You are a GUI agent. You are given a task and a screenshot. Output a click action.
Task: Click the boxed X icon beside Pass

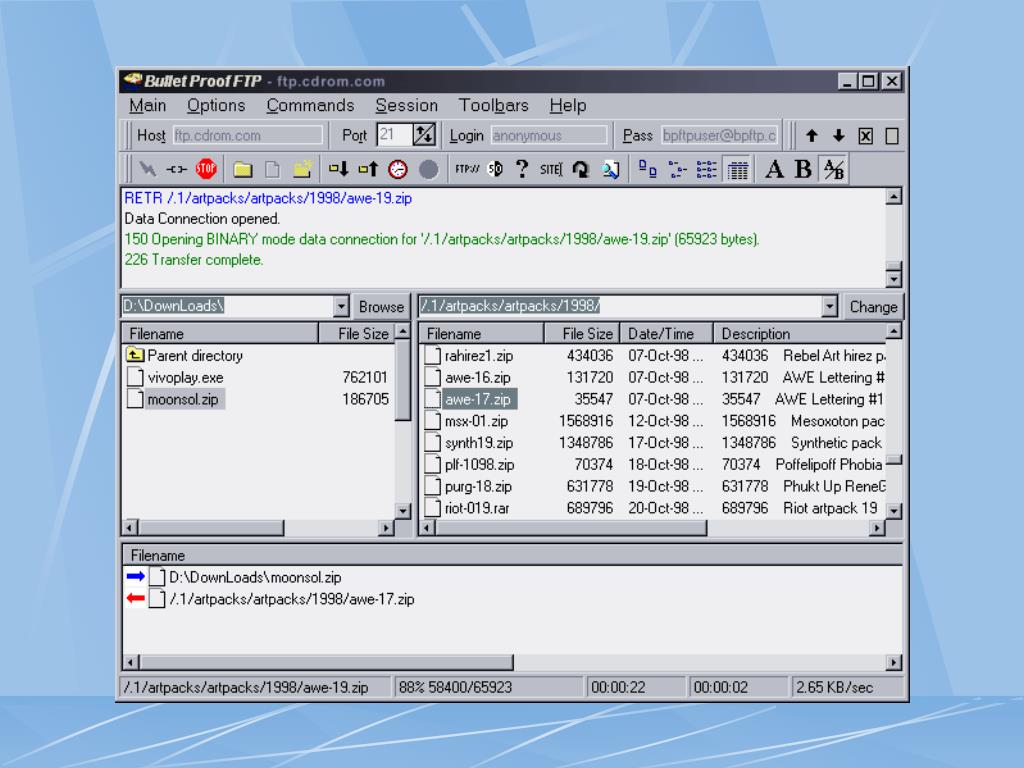click(x=865, y=136)
